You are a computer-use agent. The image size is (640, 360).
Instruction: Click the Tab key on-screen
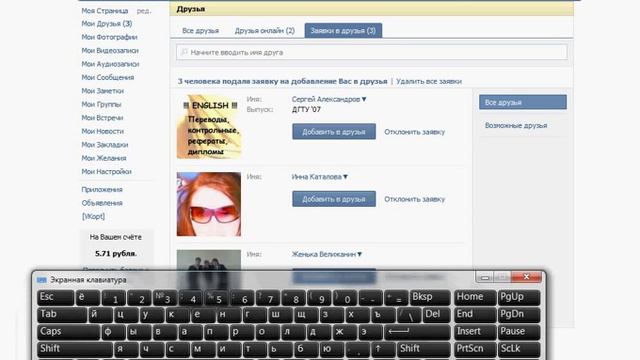point(62,315)
